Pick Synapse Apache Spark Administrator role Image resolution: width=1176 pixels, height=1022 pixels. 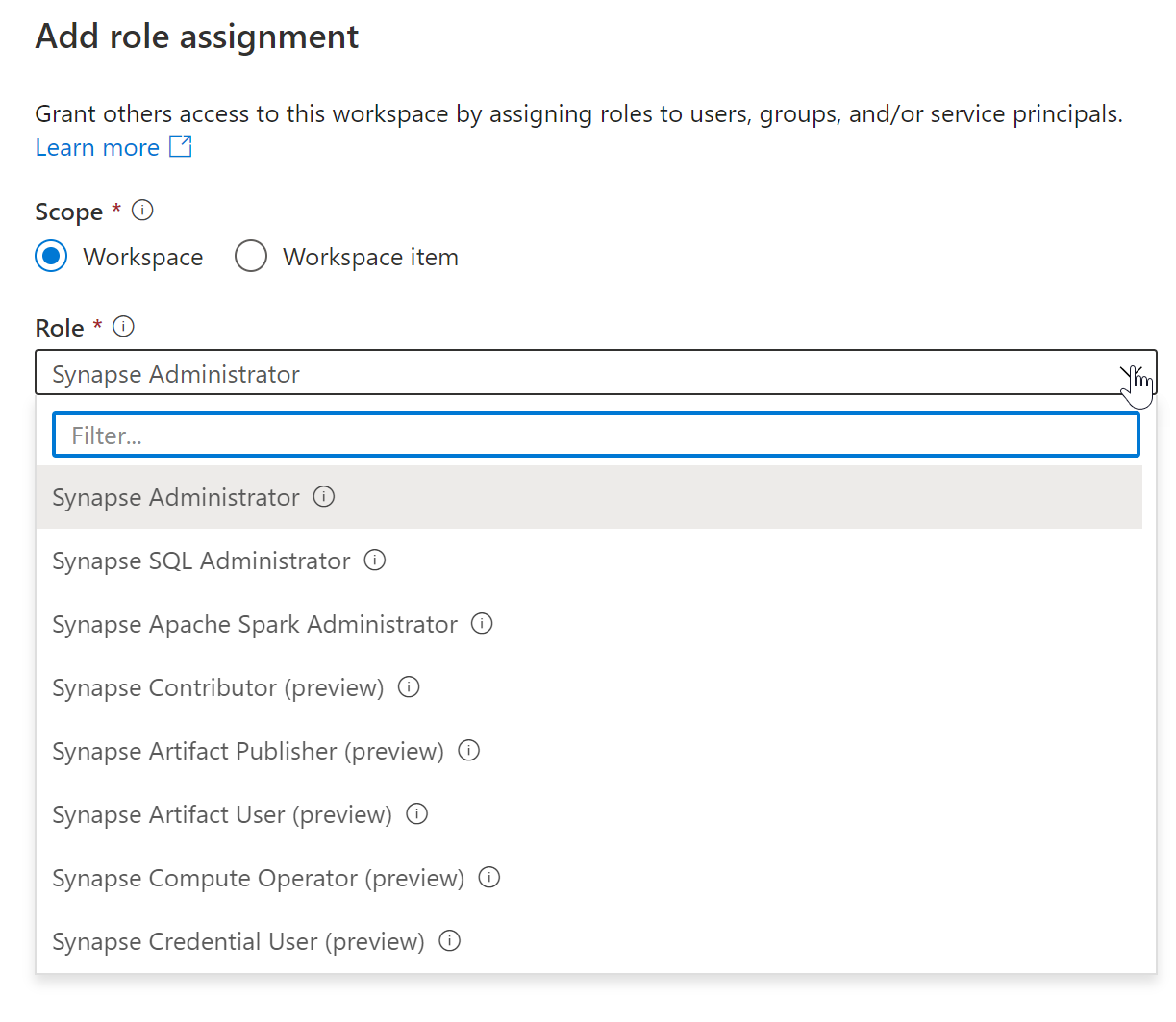[254, 625]
